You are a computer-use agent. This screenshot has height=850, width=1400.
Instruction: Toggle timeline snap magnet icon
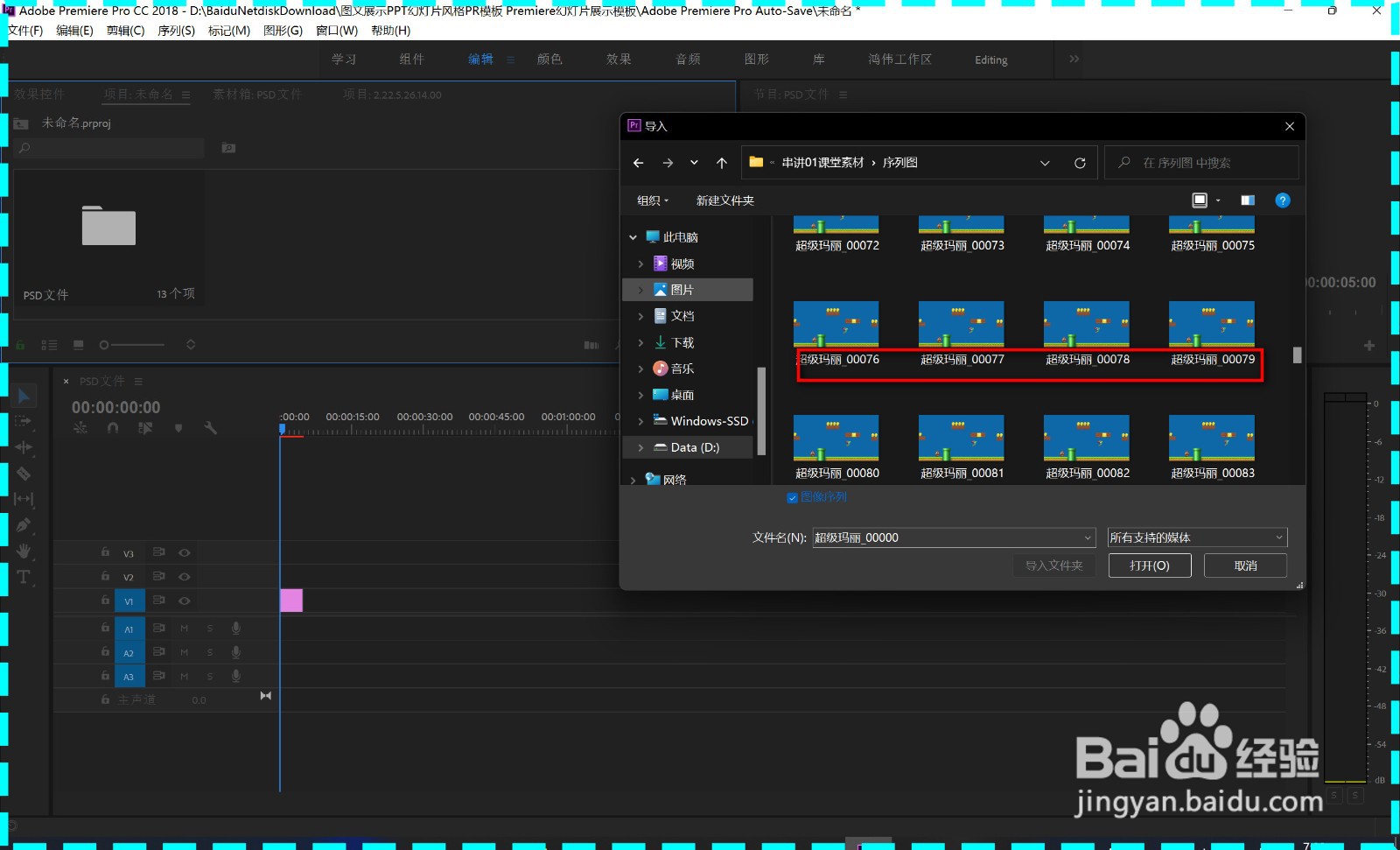coord(113,428)
